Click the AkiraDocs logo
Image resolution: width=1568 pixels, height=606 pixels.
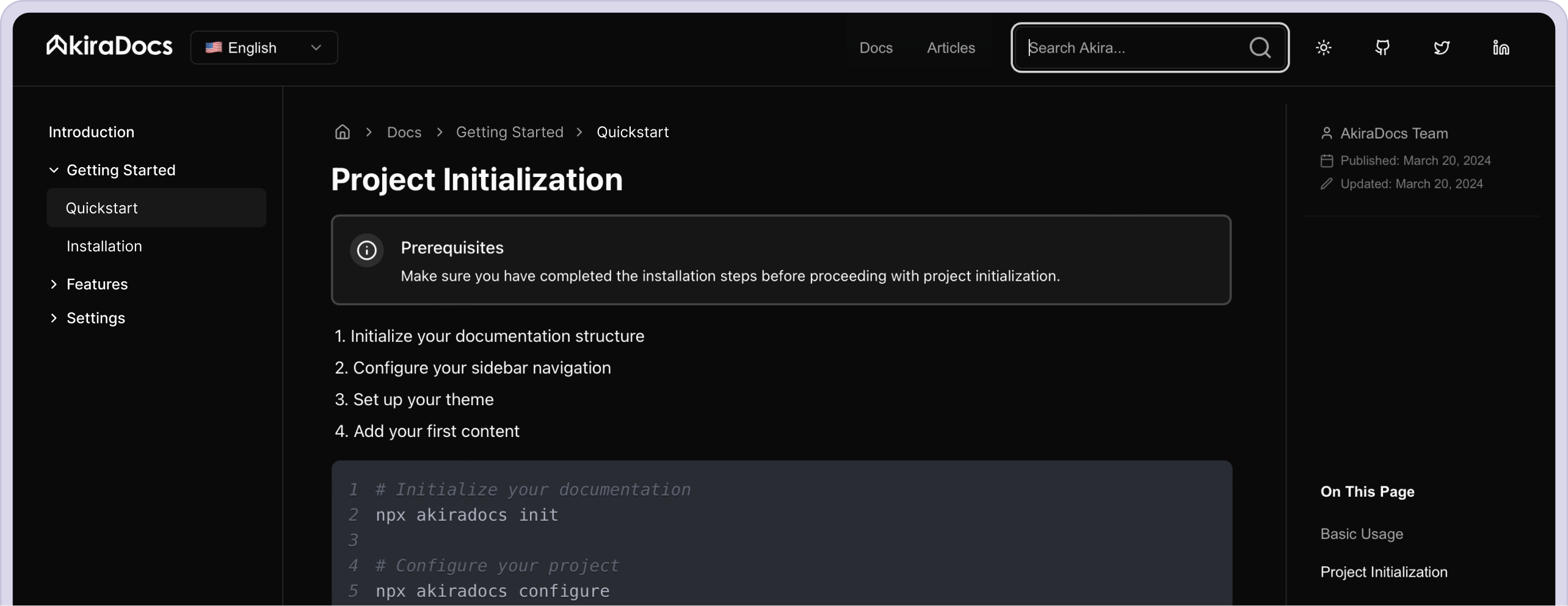coord(110,46)
